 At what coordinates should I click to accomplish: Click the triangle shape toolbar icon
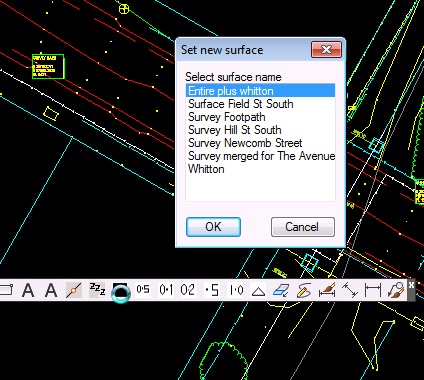pyautogui.click(x=258, y=290)
